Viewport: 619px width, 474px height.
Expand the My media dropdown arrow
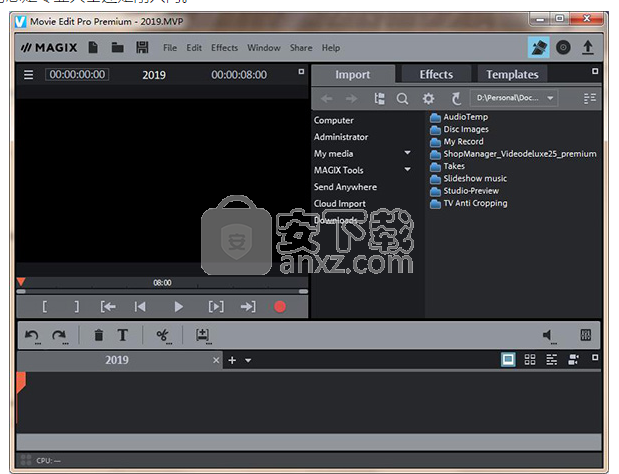click(407, 153)
